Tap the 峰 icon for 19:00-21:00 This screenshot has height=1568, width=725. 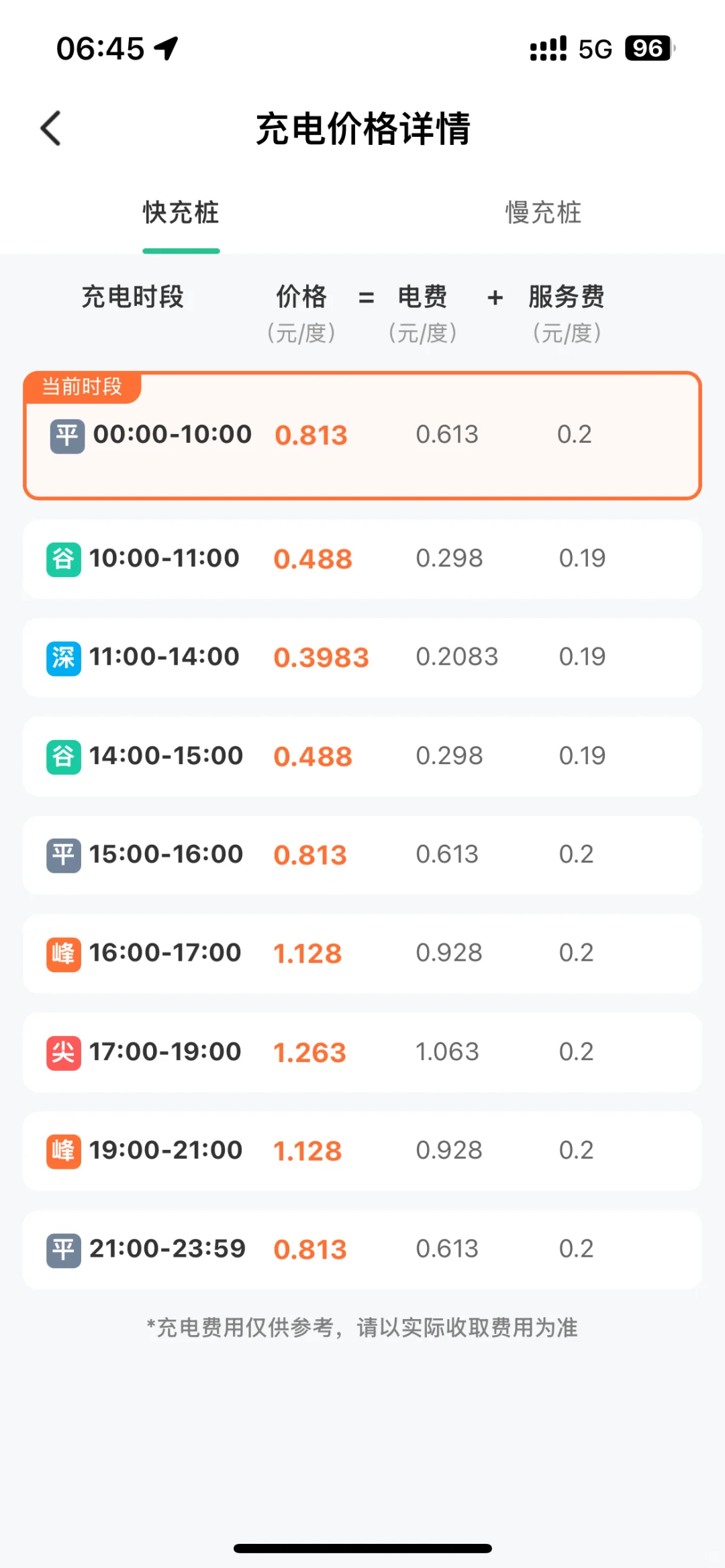pyautogui.click(x=64, y=1151)
